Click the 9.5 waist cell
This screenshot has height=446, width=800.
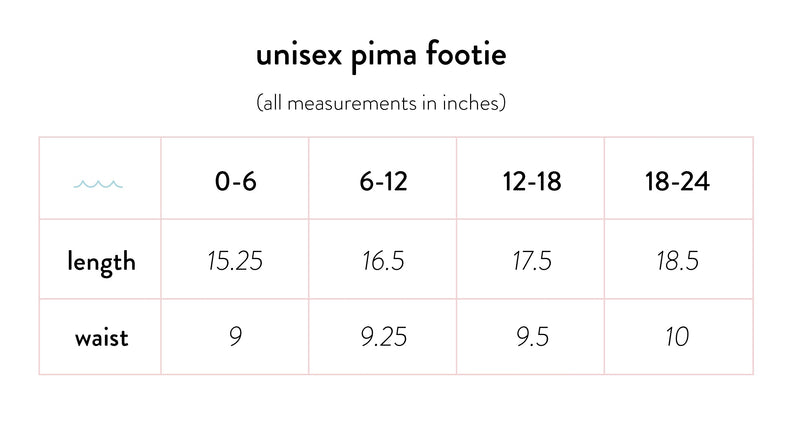tap(530, 337)
